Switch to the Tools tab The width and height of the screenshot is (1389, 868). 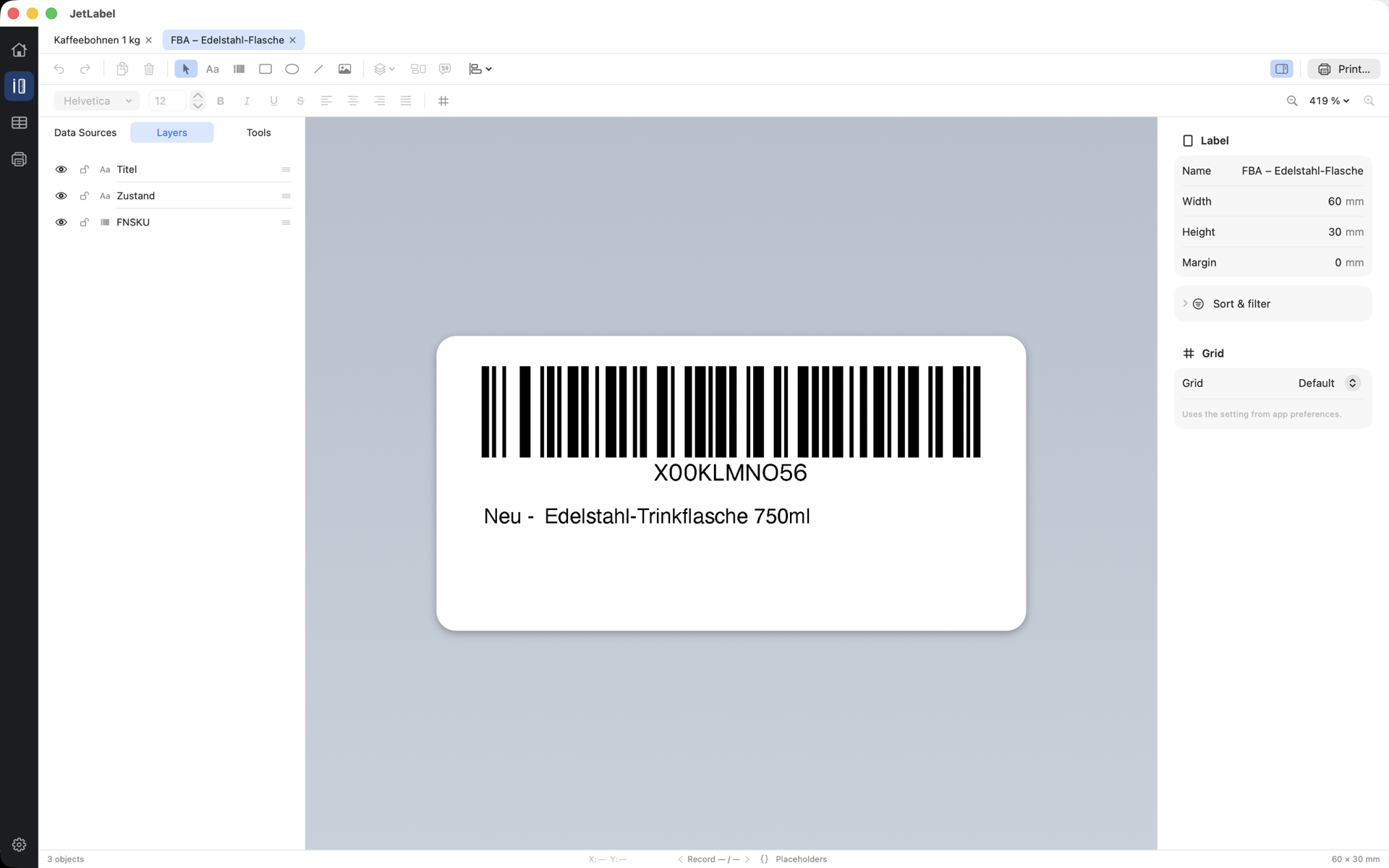(x=258, y=132)
